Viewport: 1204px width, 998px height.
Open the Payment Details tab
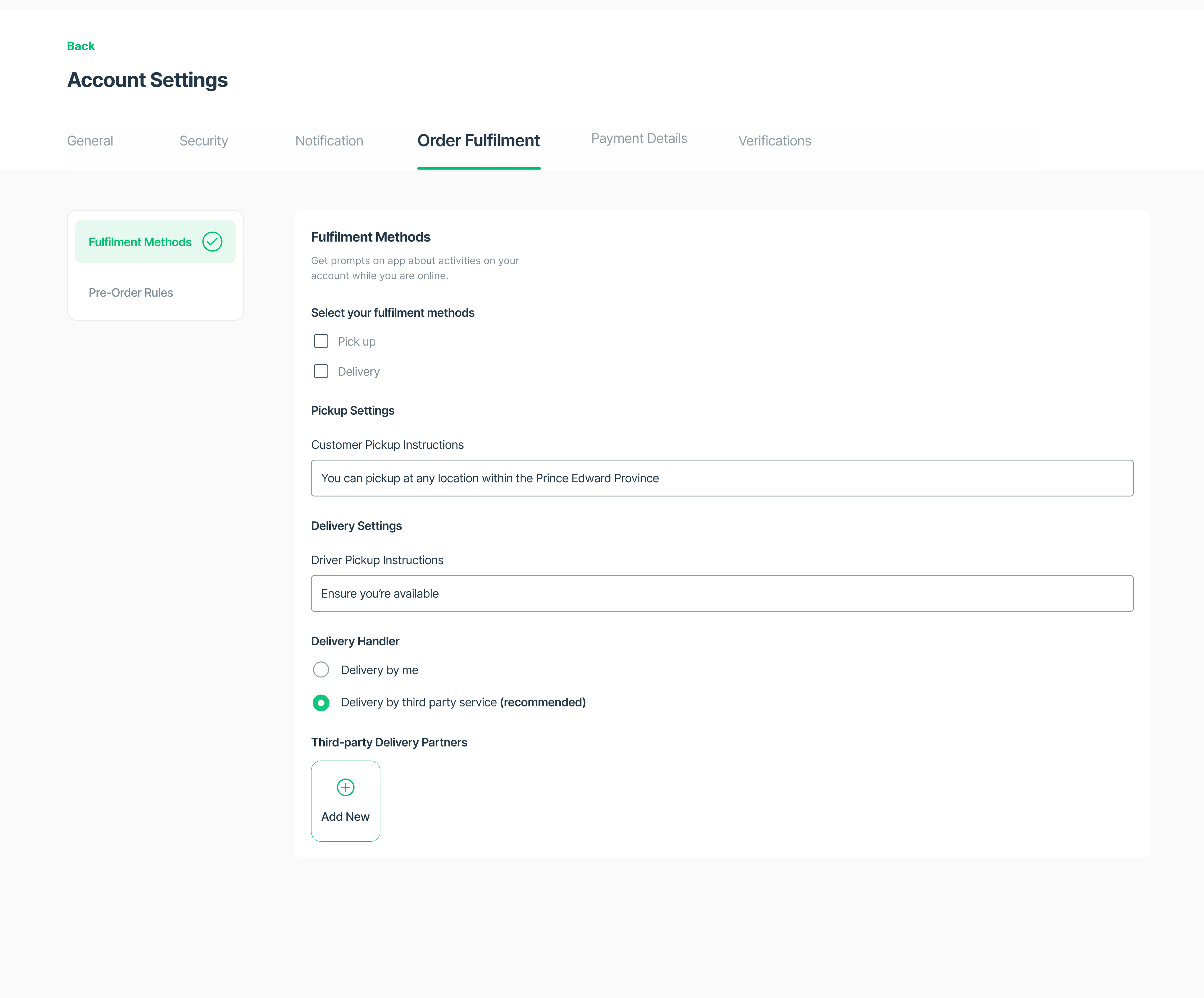pos(638,138)
